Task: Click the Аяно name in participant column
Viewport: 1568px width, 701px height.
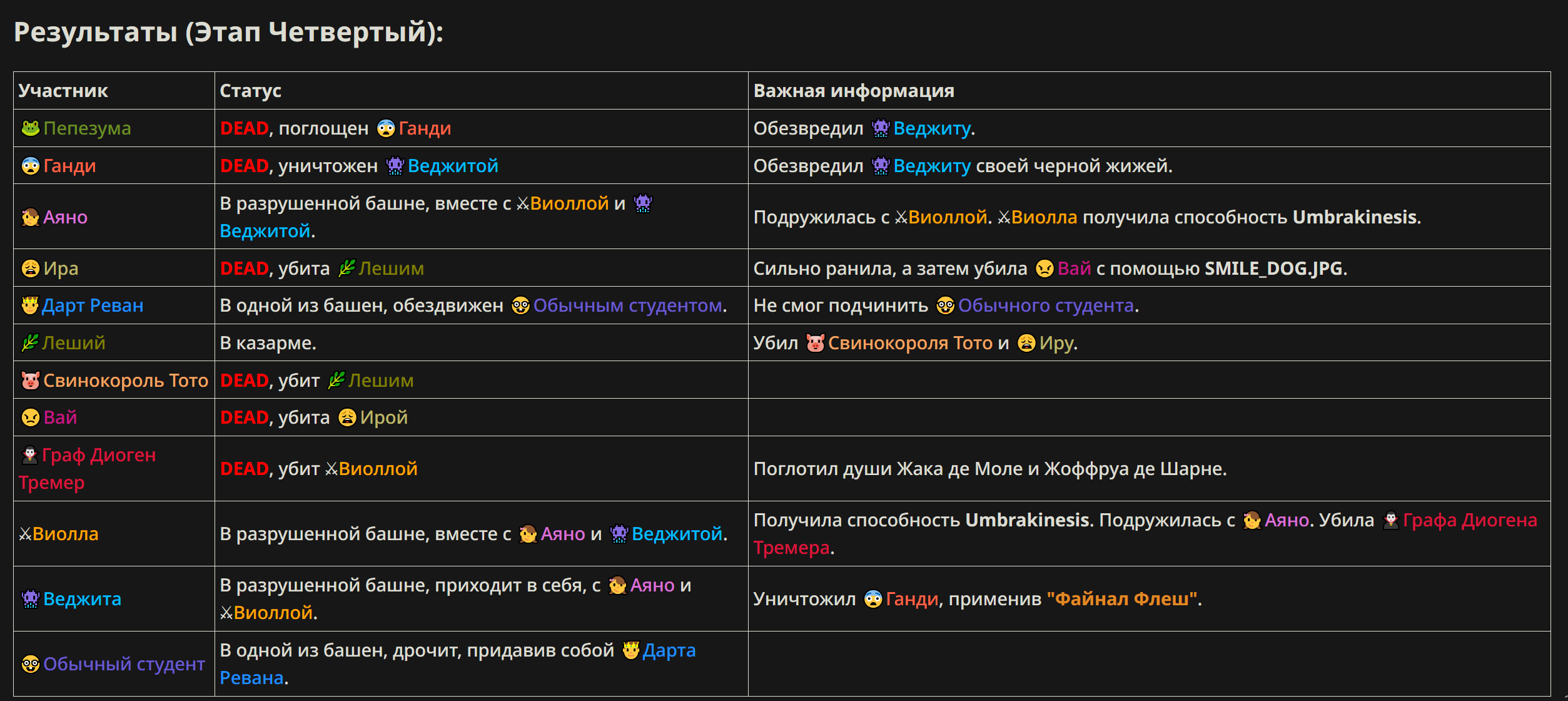Action: [x=66, y=217]
